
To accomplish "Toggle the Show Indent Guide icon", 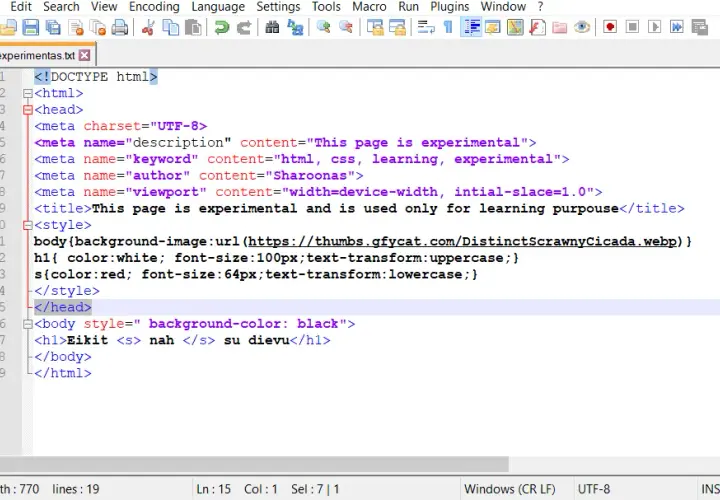I will [471, 28].
